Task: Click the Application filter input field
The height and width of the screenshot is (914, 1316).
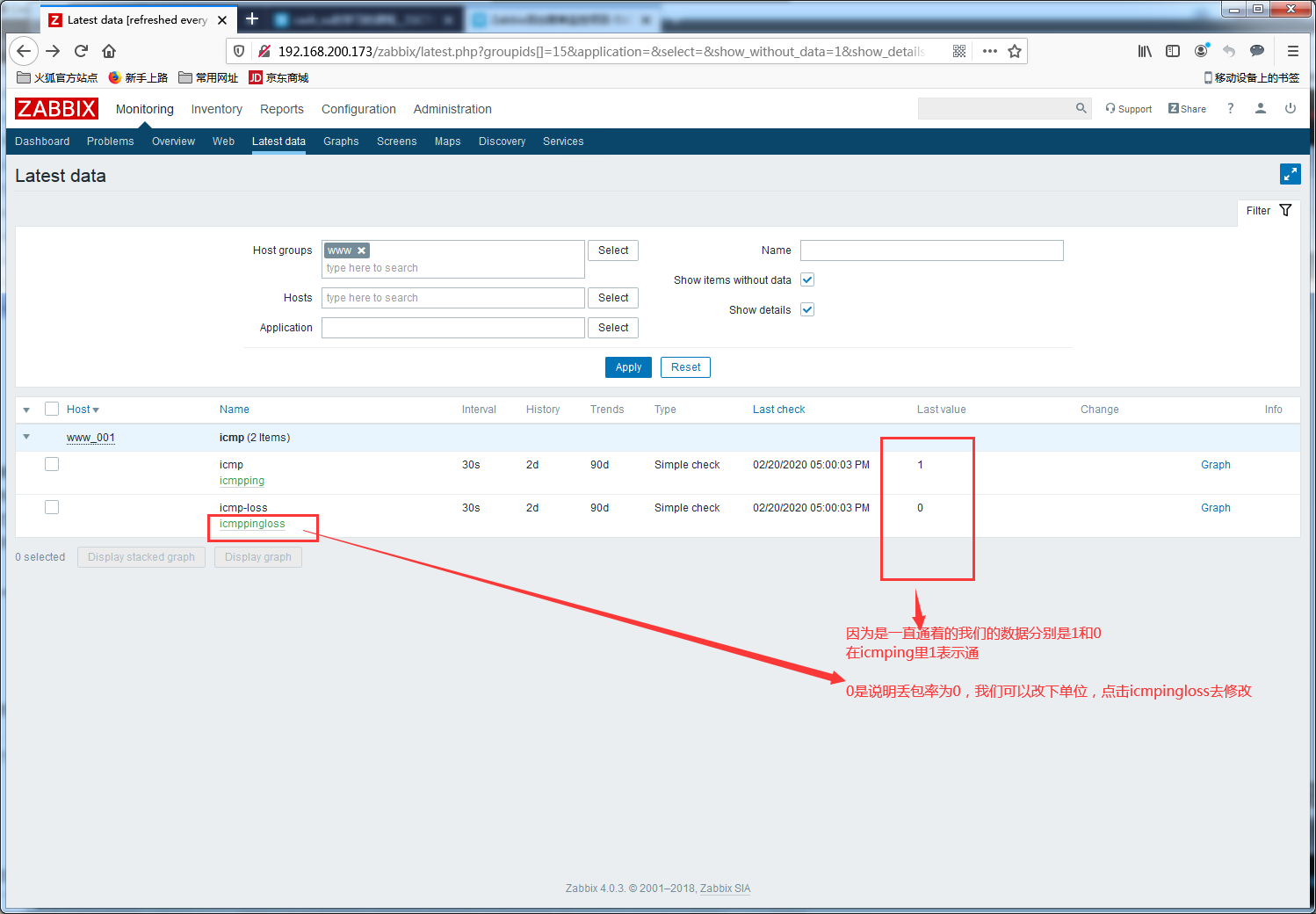Action: [453, 328]
